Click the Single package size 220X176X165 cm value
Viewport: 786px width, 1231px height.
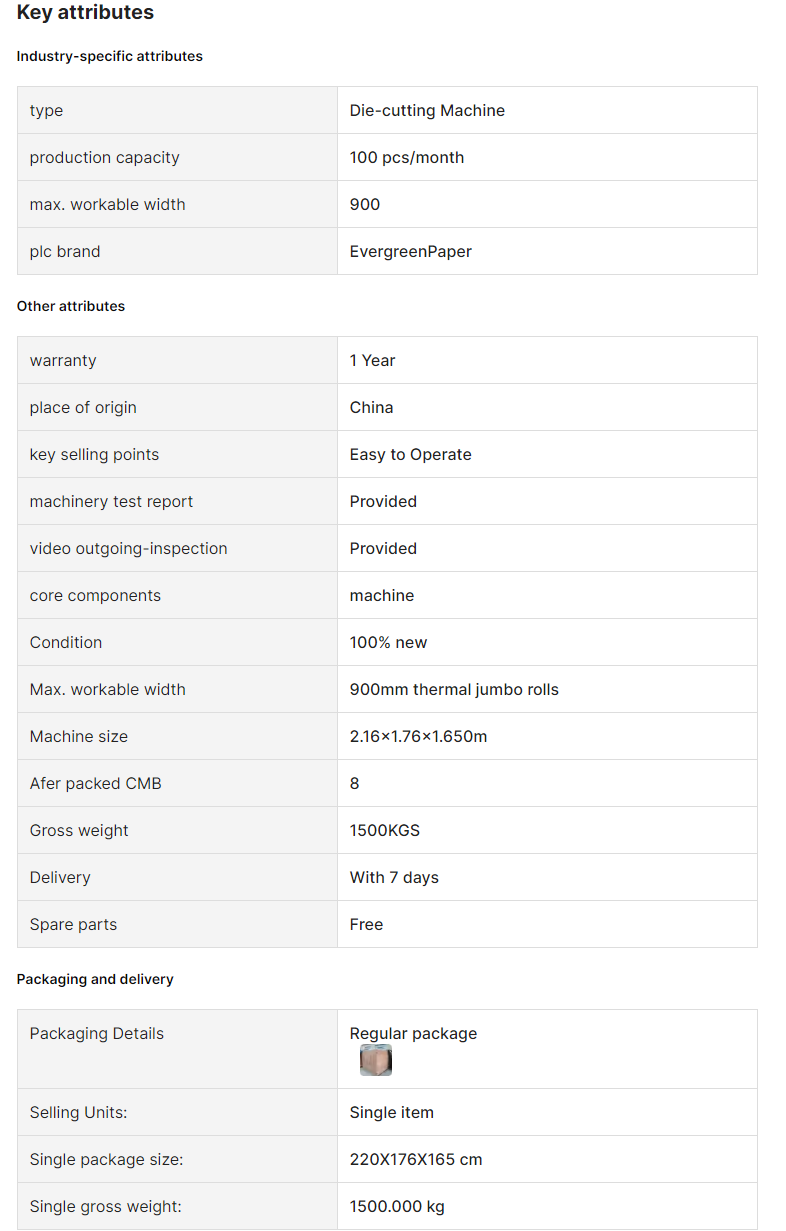click(x=416, y=1159)
